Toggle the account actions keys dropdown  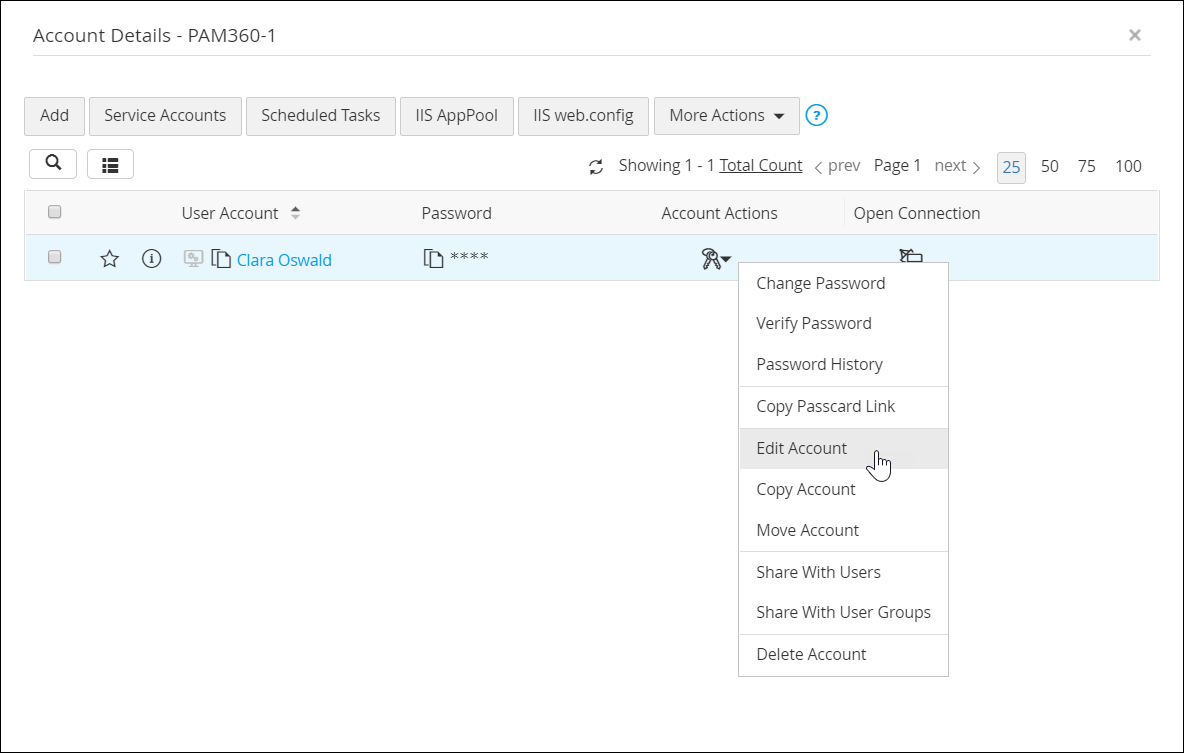tap(716, 259)
